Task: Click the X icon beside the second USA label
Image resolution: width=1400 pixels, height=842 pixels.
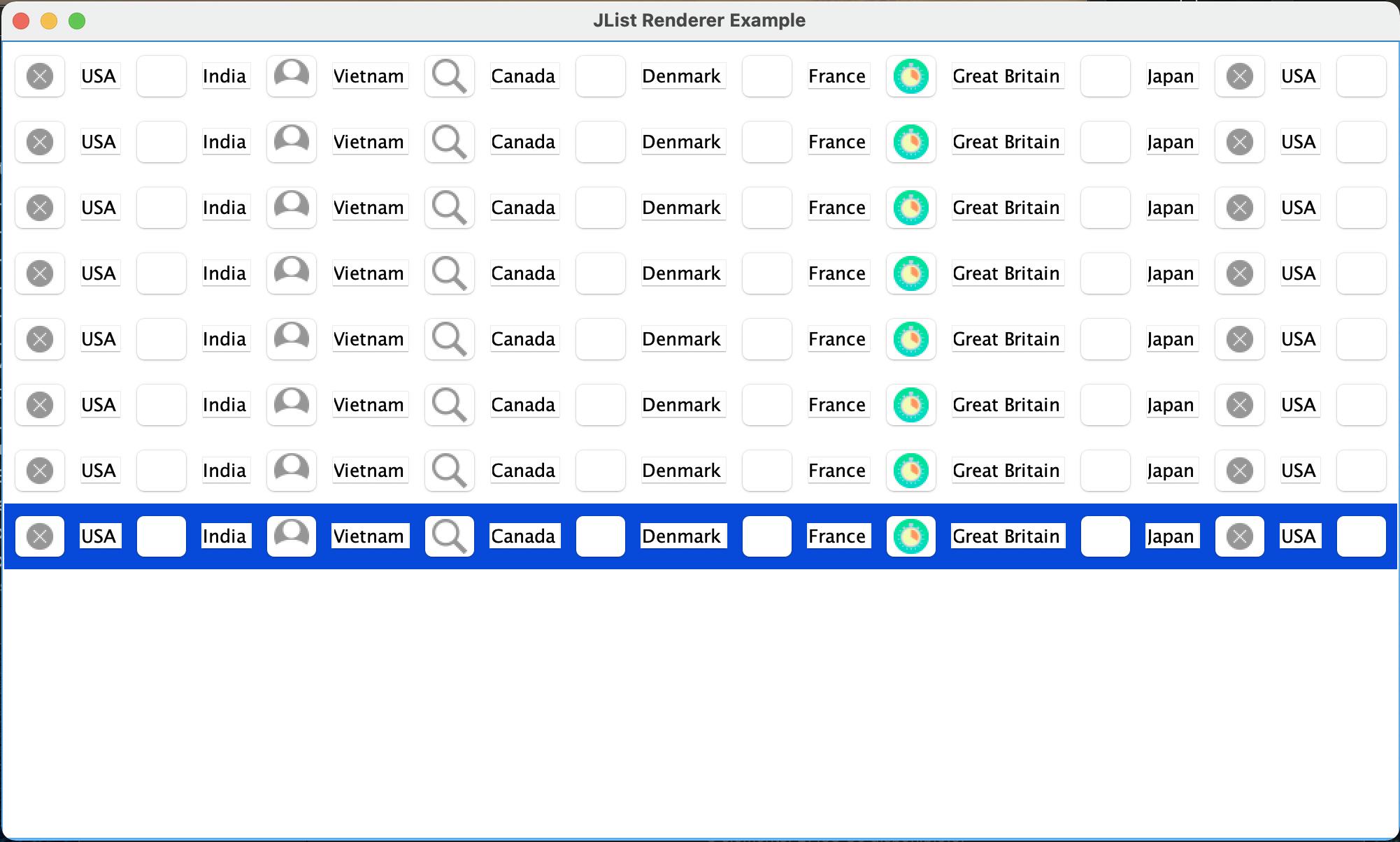Action: pos(1239,76)
